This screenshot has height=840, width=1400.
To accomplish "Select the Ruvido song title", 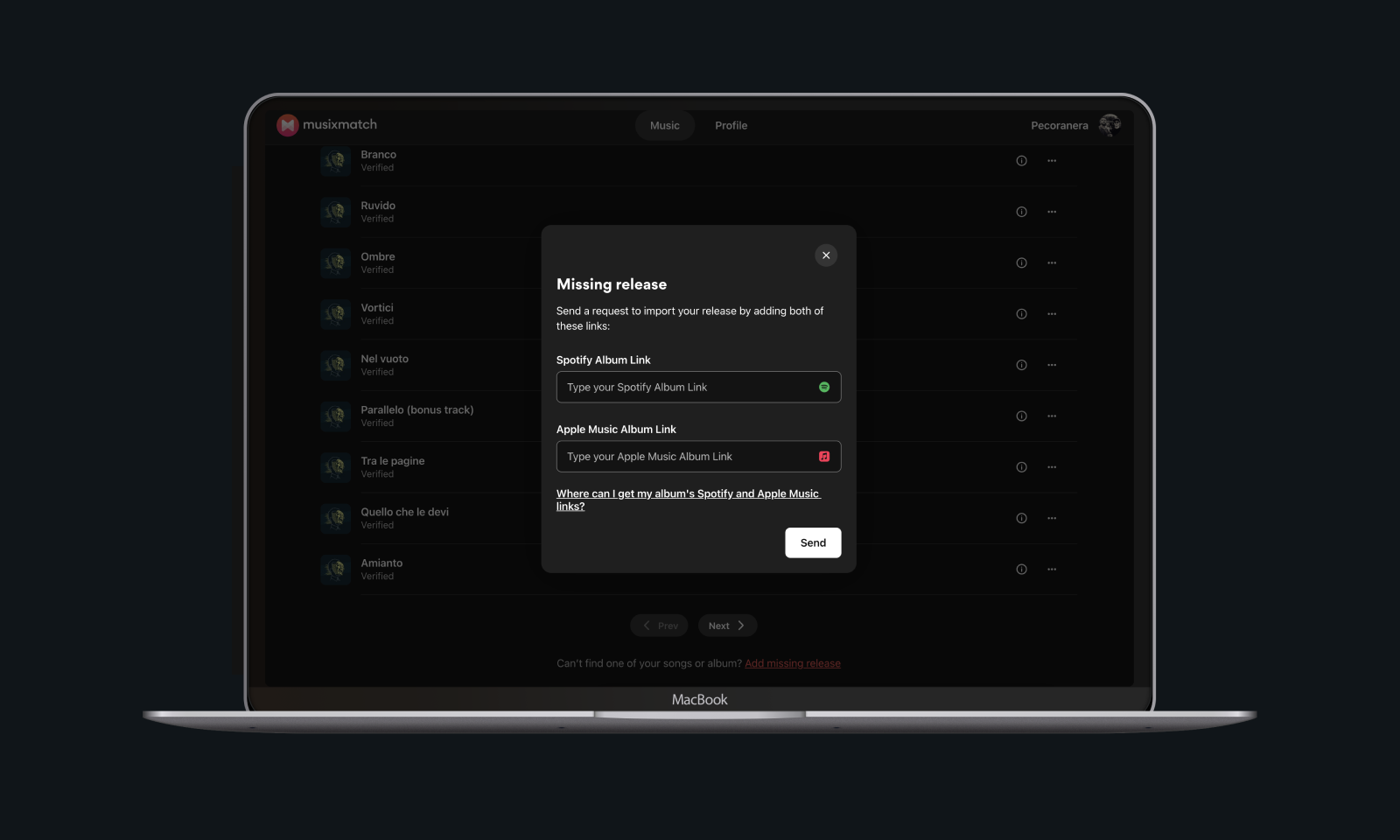I will click(x=378, y=206).
